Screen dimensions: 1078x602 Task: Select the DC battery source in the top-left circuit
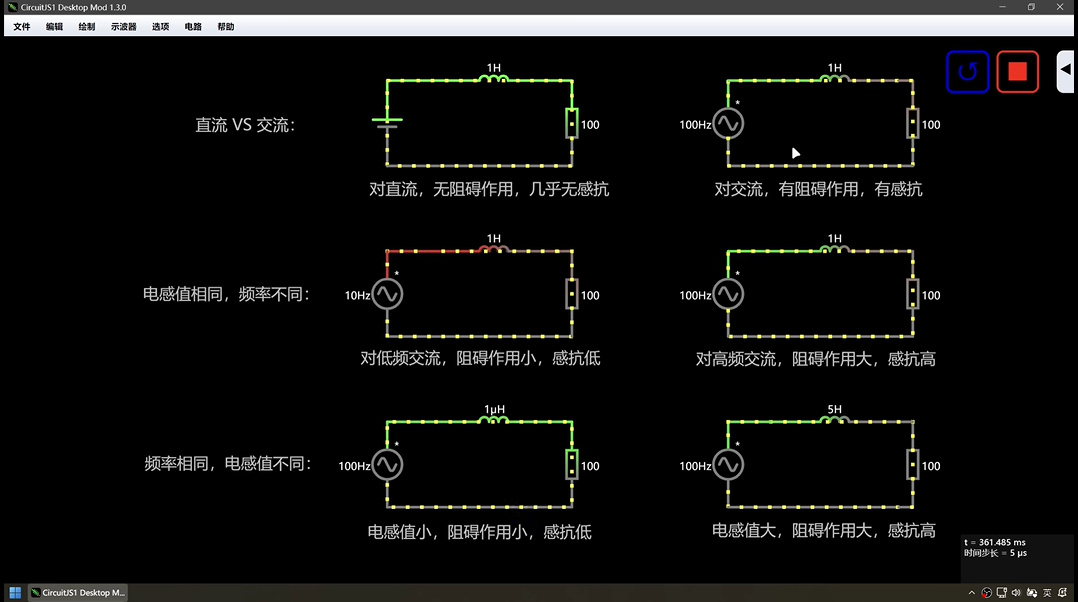coord(387,123)
